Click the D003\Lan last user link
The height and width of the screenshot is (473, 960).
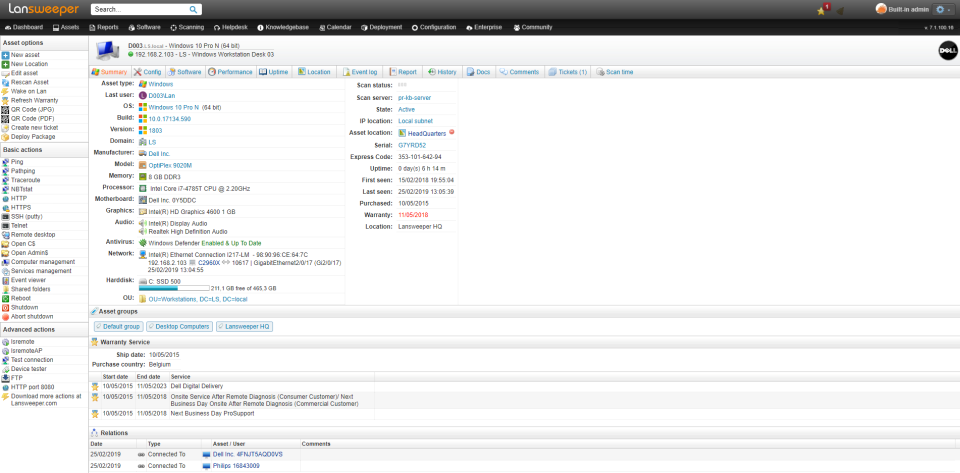pyautogui.click(x=161, y=95)
